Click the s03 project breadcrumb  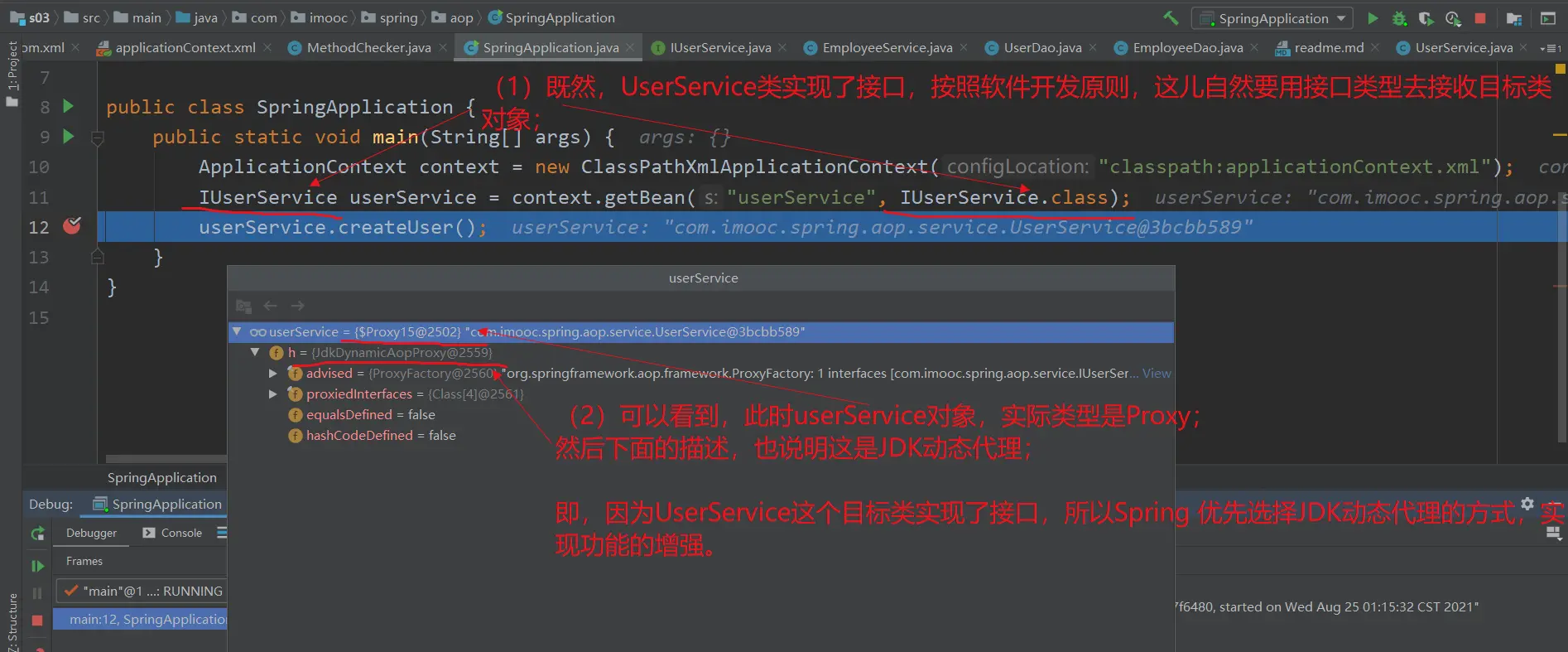click(x=31, y=17)
